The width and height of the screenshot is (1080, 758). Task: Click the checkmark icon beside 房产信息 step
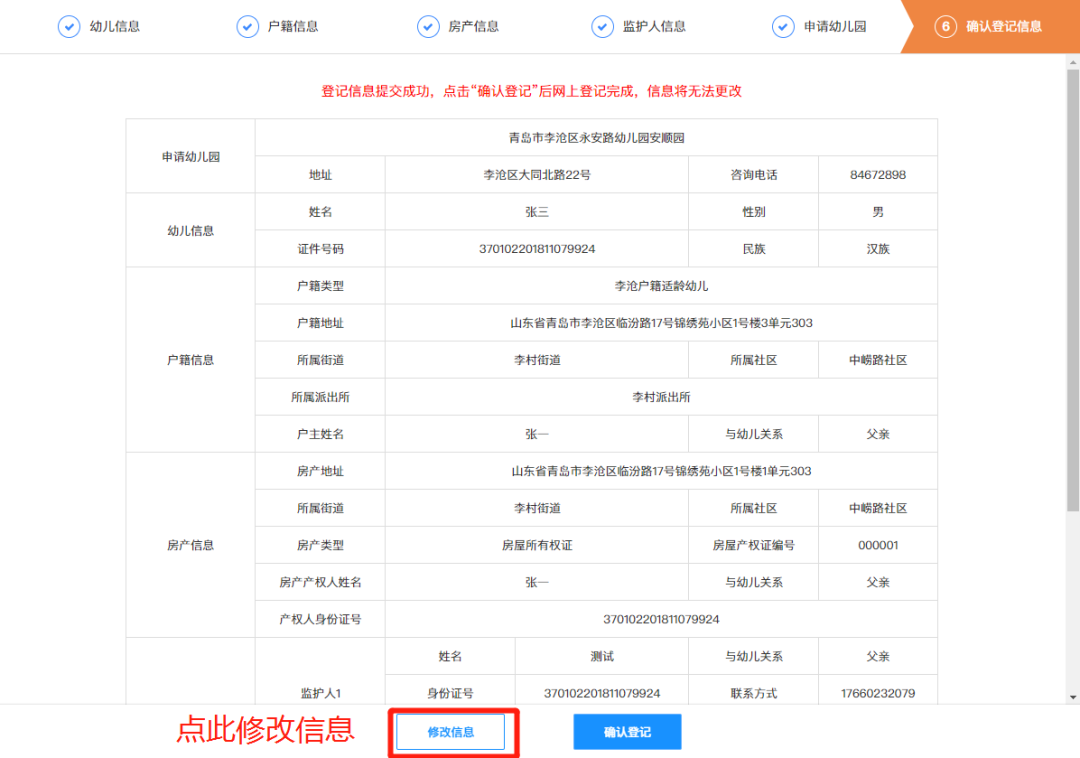(428, 27)
